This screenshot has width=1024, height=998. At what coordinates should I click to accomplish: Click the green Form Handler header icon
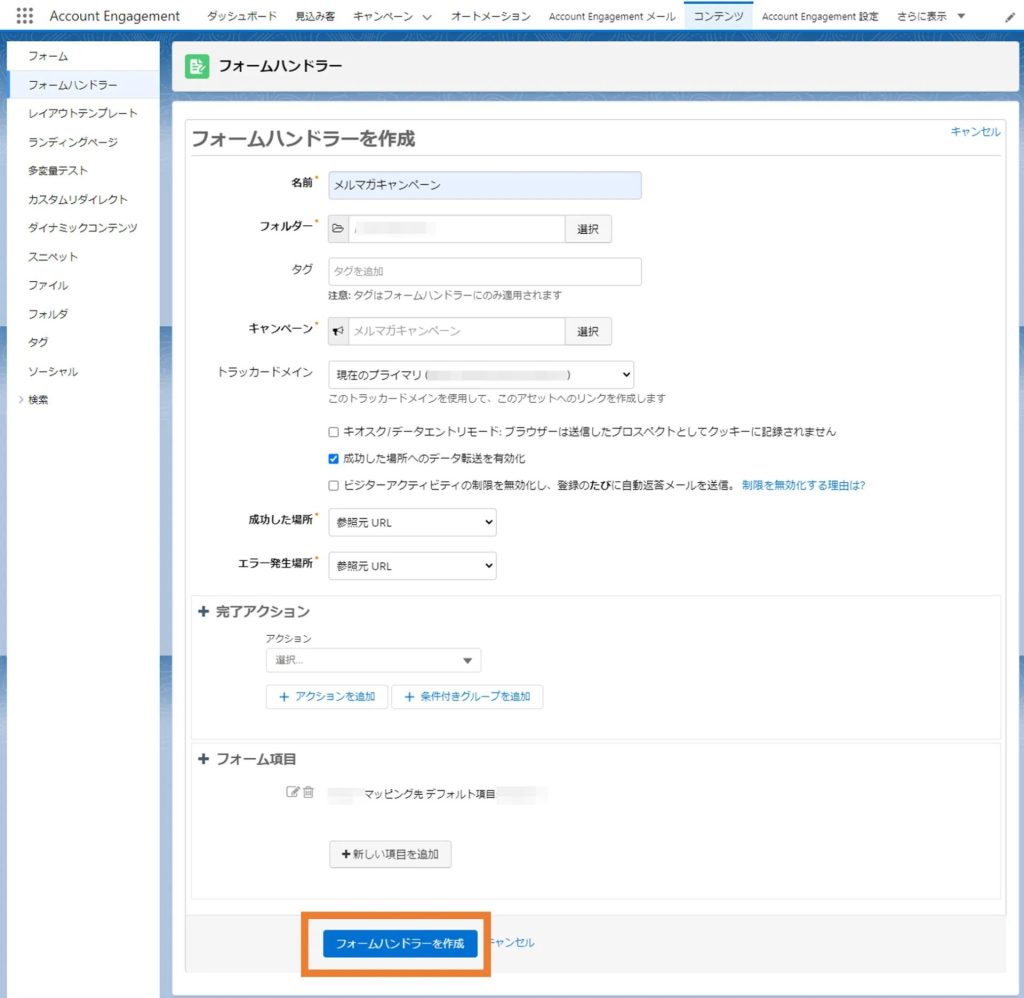coord(197,66)
